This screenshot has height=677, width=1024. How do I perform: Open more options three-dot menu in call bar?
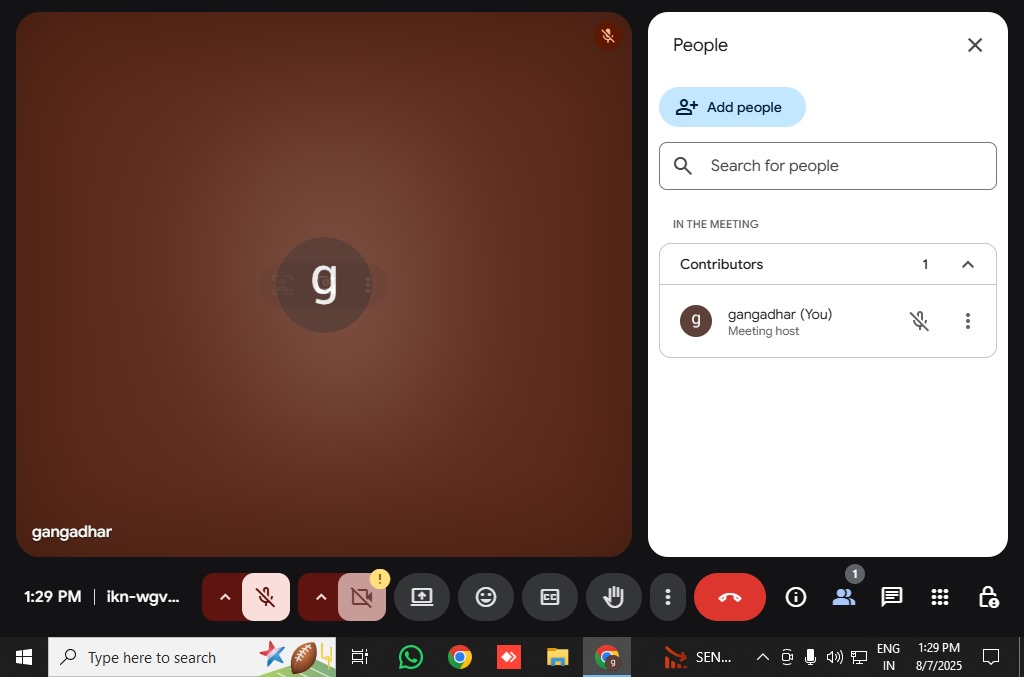[668, 597]
